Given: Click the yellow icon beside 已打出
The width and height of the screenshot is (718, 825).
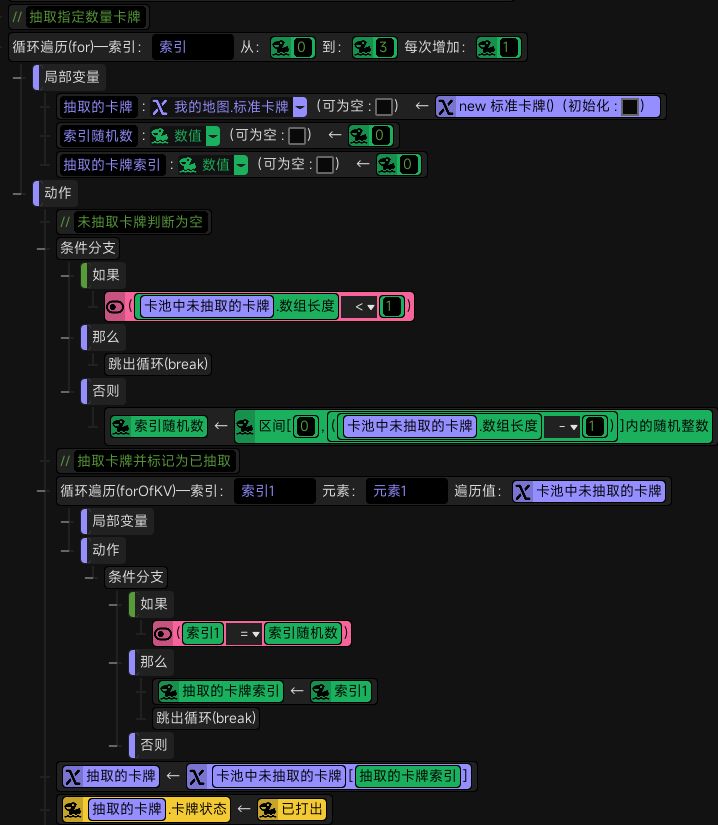Looking at the screenshot, I should click(268, 809).
